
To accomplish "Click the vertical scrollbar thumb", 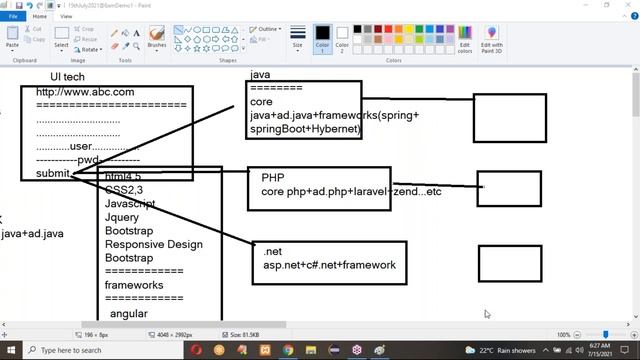I will 636,95.
